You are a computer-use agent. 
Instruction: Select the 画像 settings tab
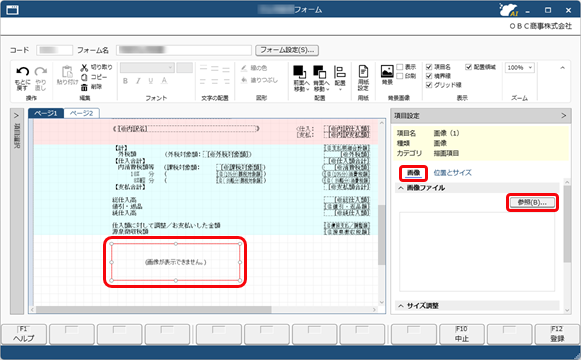(x=414, y=173)
